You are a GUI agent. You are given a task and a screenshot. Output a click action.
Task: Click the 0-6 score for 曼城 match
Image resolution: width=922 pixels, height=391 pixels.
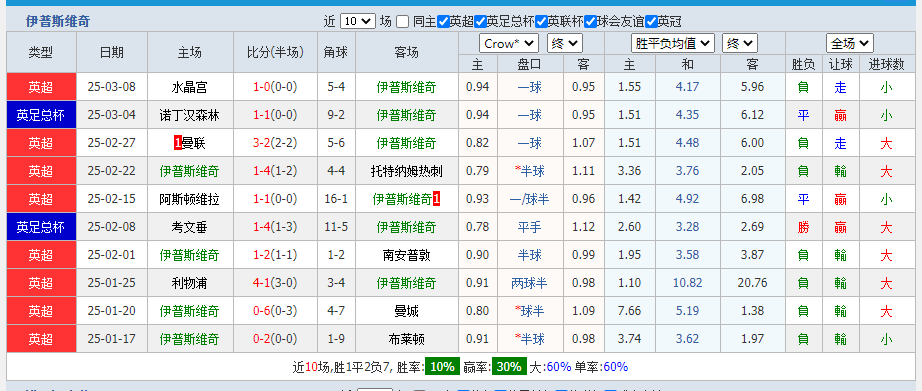coord(262,311)
